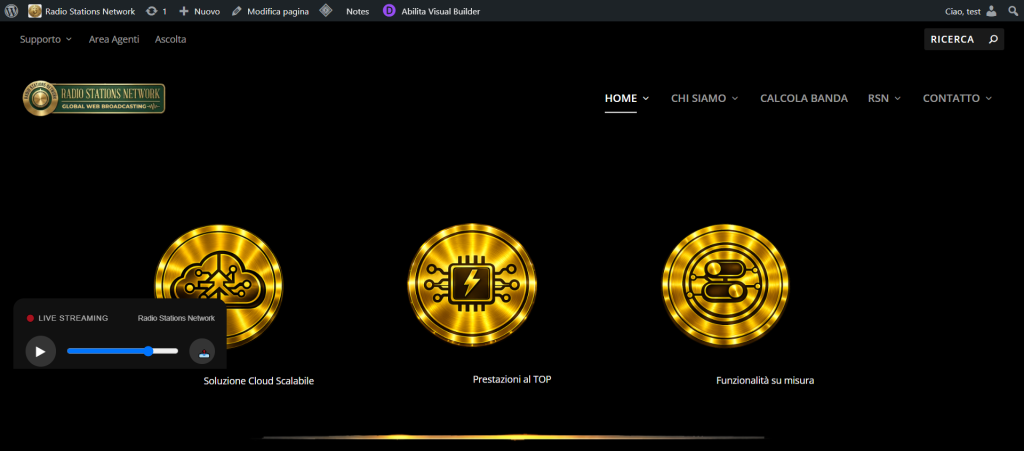Viewport: 1024px width, 451px height.
Task: Click the Prestazioni al TOP caption
Action: [x=512, y=379]
